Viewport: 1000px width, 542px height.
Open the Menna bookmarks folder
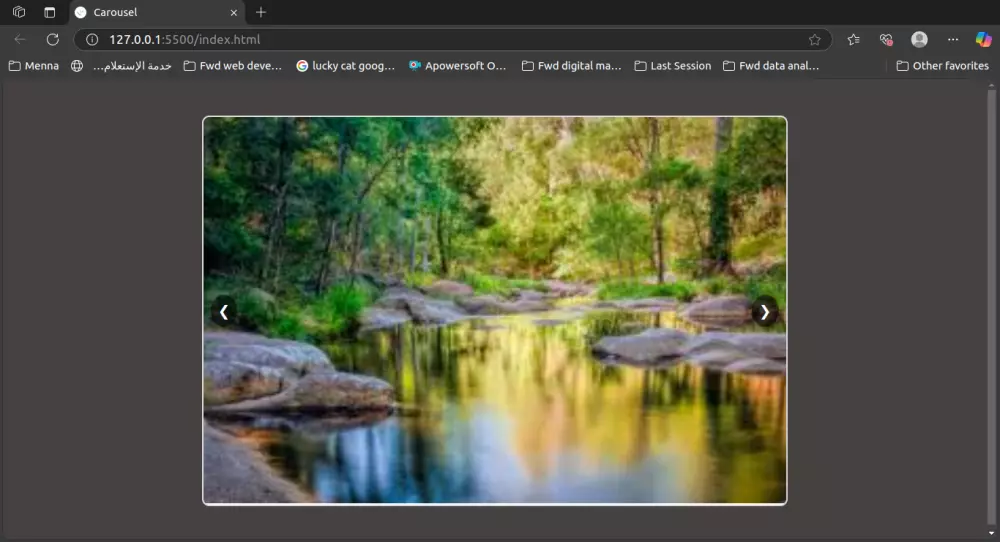point(34,66)
